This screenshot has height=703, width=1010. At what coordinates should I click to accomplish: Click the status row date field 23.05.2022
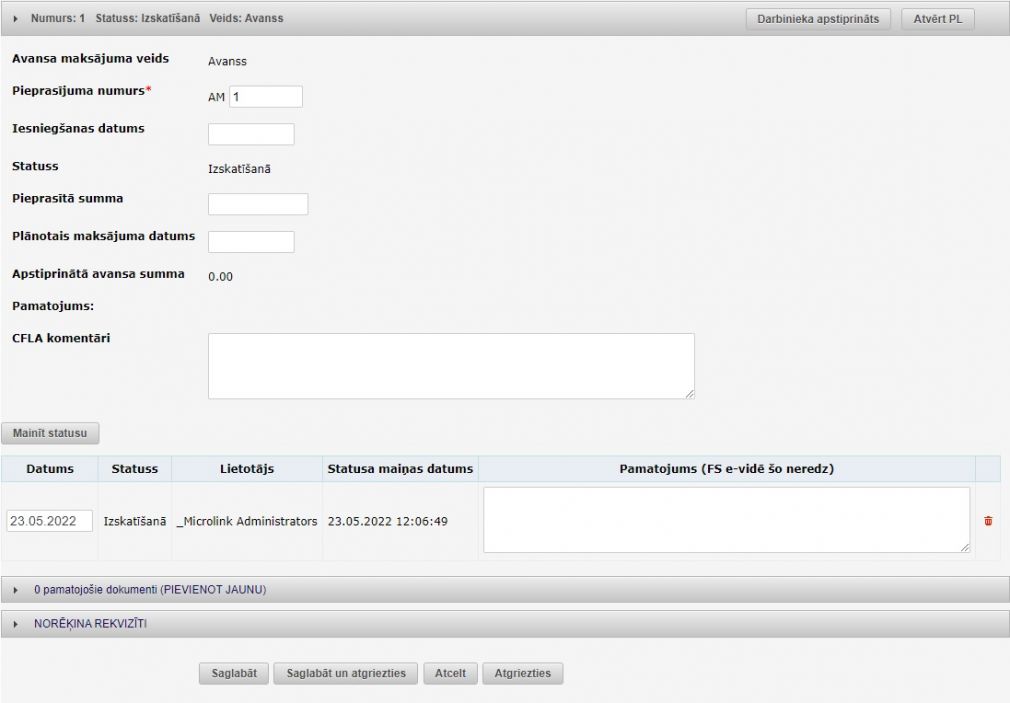tap(50, 521)
